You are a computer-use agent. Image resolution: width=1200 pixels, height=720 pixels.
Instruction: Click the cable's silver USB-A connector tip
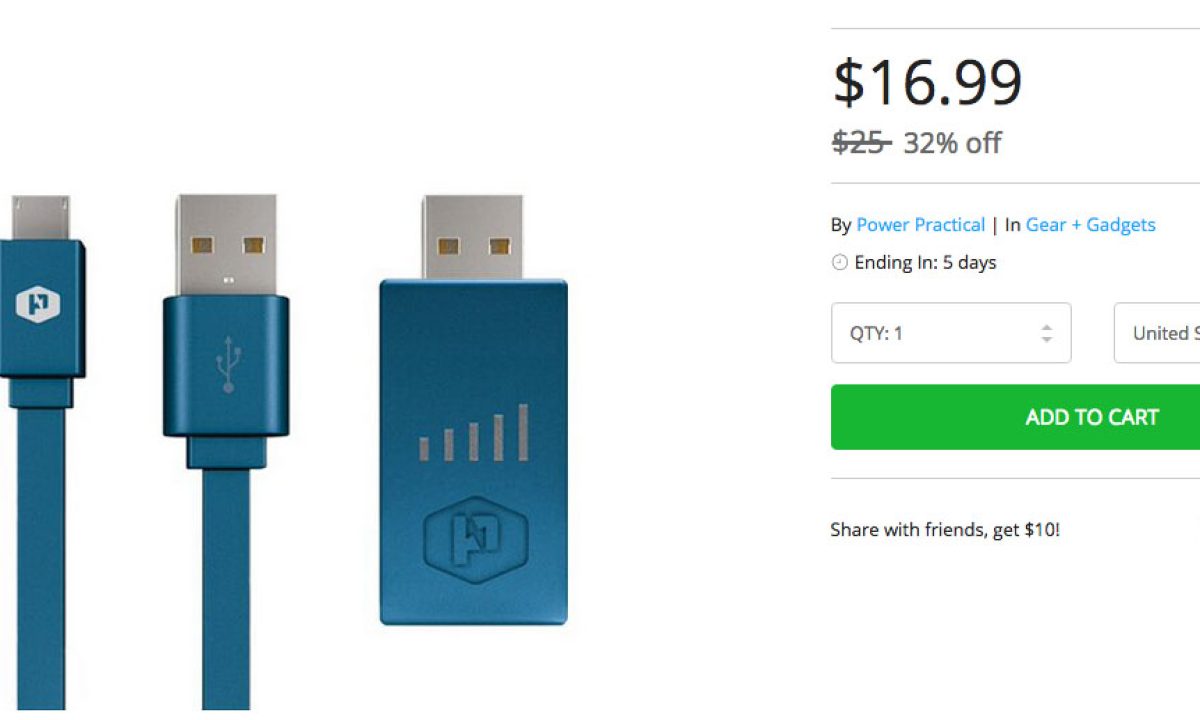(x=226, y=244)
